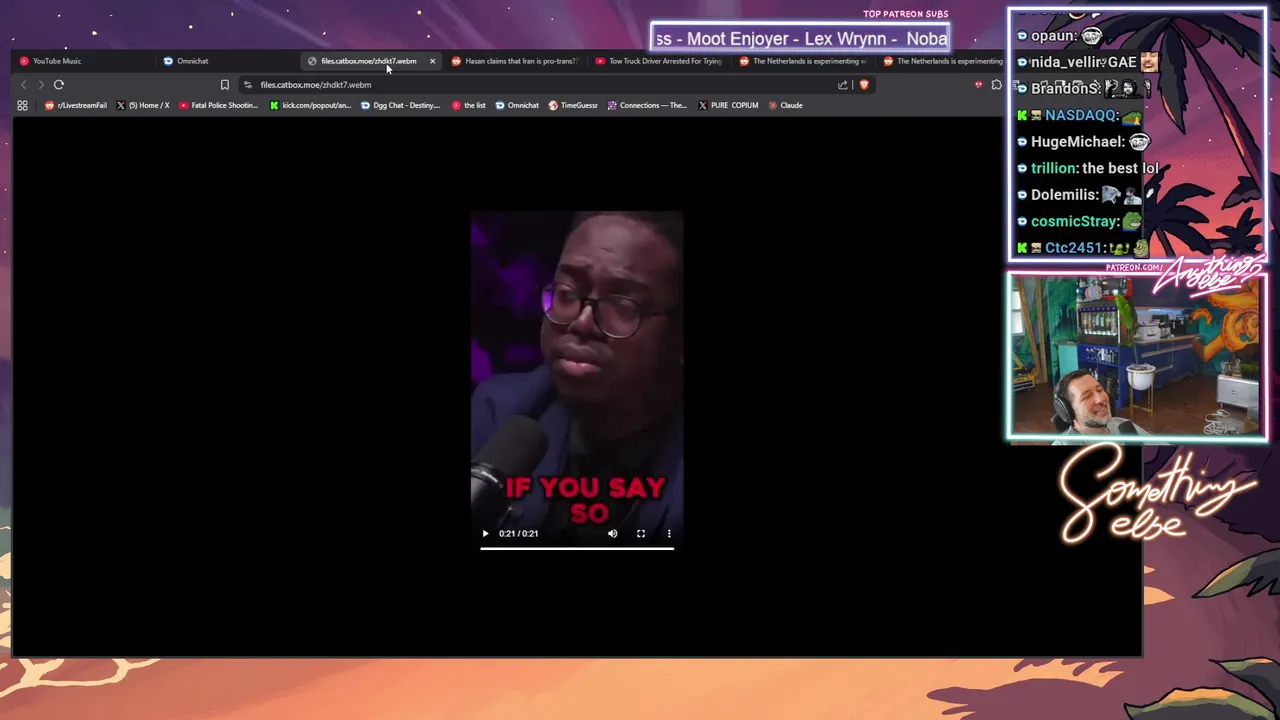
Task: Open 'the list' bookmark
Action: (x=468, y=105)
